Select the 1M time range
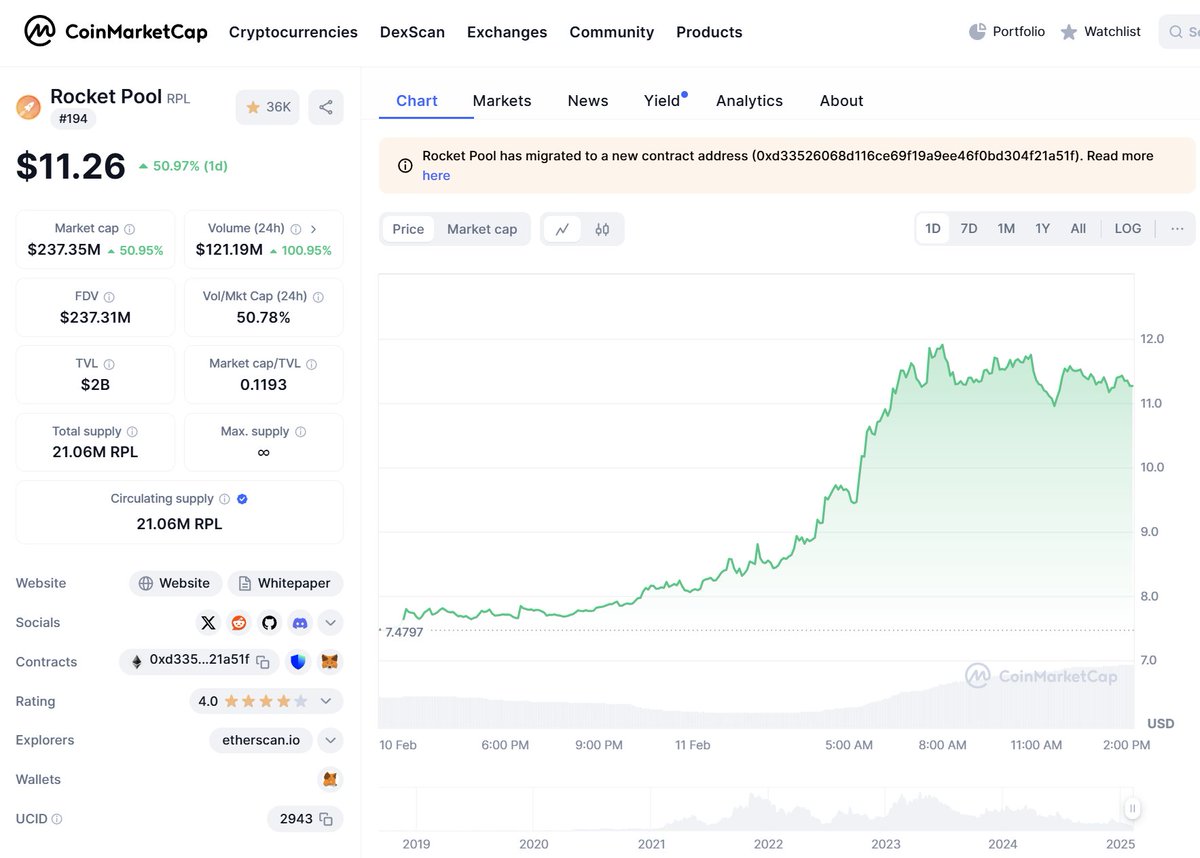1200x858 pixels. (1006, 228)
